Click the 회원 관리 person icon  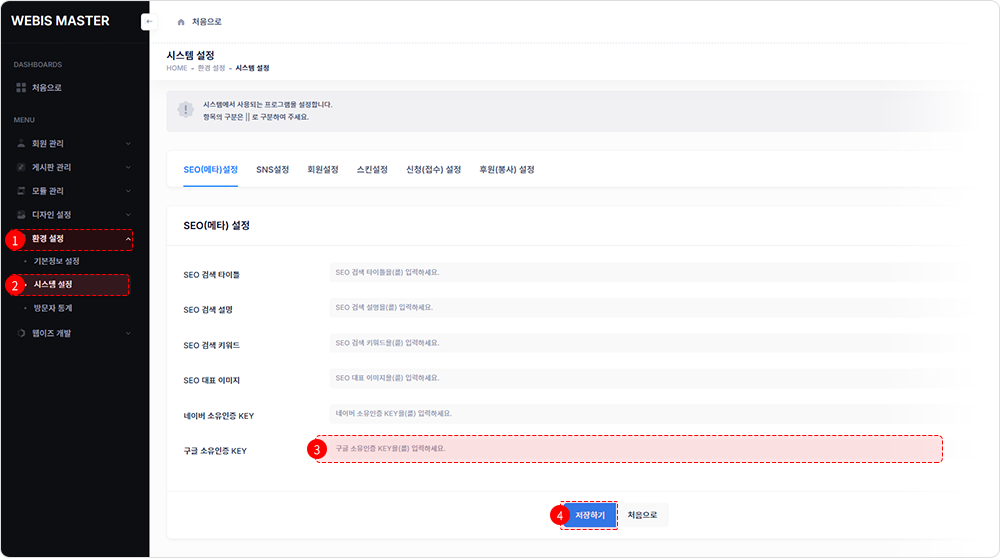coord(21,144)
